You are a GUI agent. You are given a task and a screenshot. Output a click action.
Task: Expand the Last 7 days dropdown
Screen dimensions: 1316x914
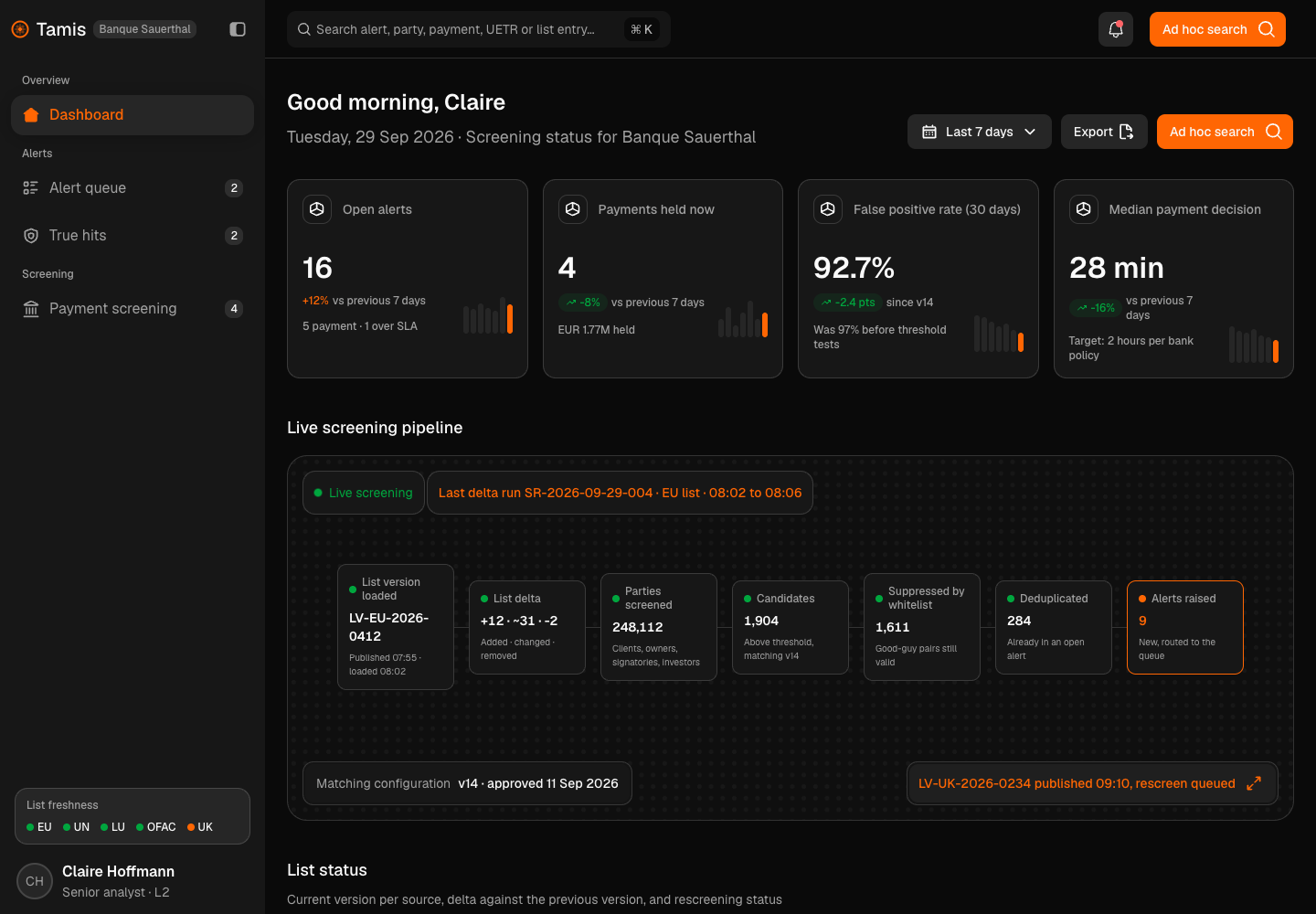point(980,132)
